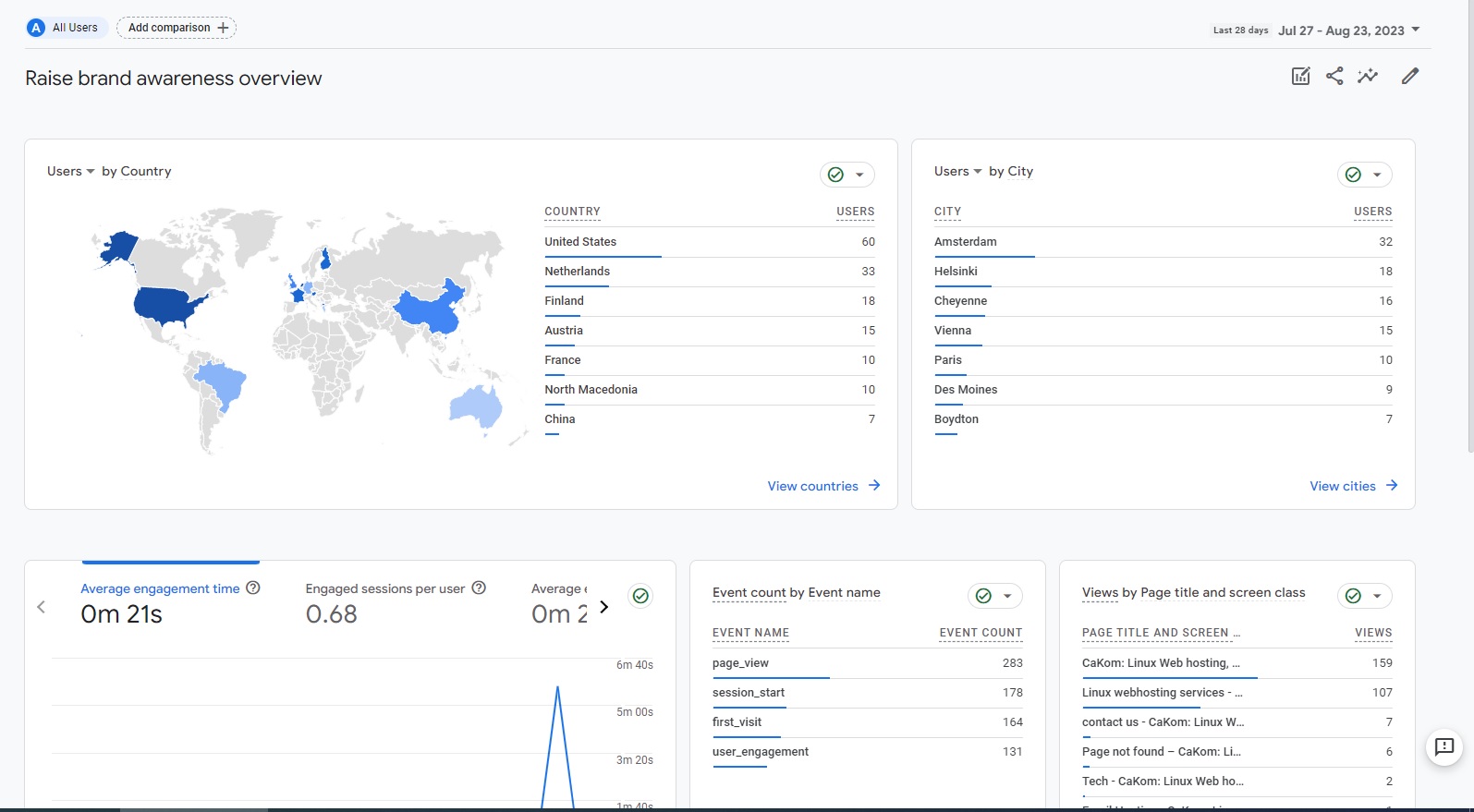Open feedback chat bubble icon
1474x812 pixels.
pyautogui.click(x=1444, y=746)
